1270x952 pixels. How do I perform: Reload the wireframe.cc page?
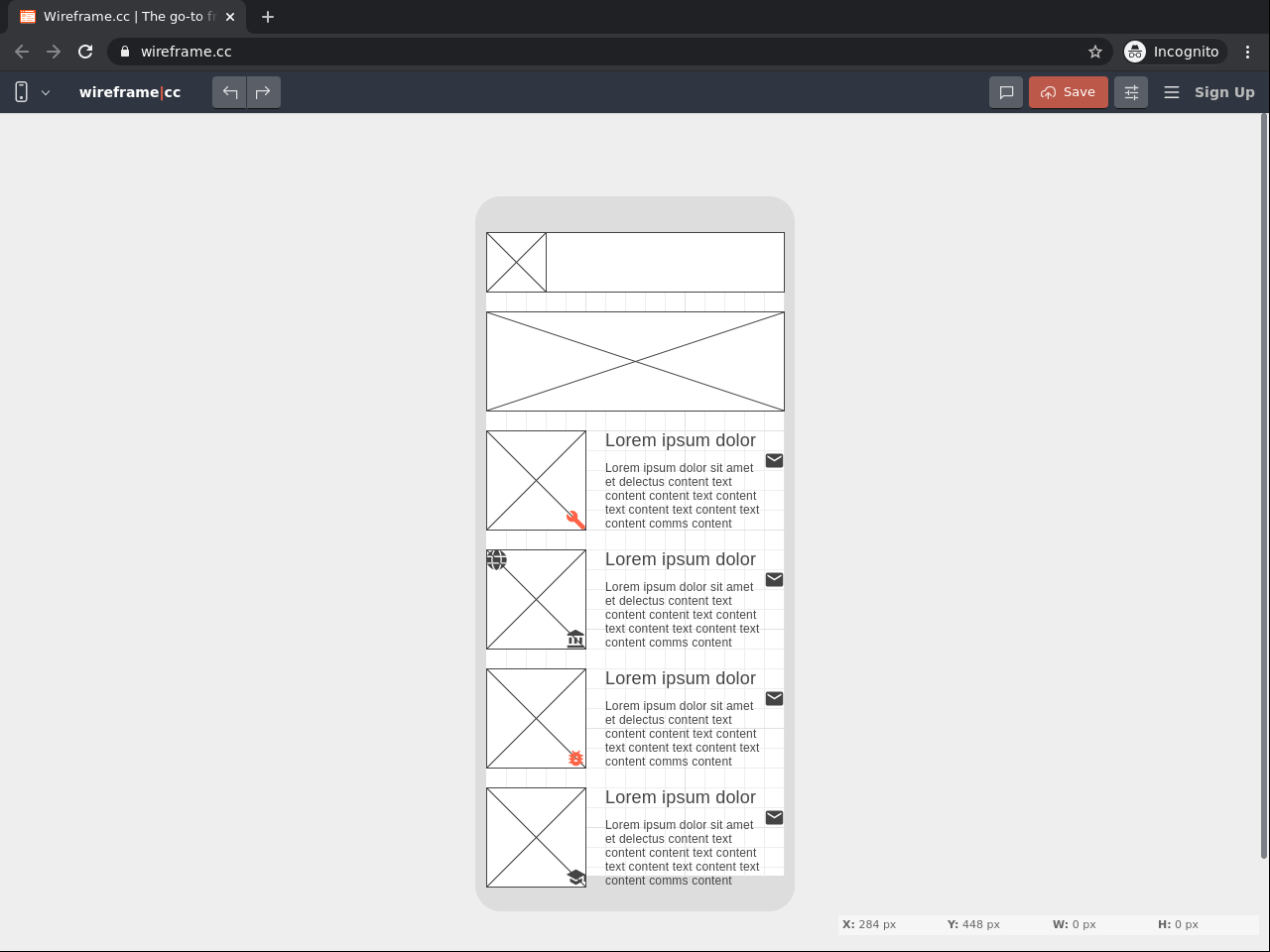click(x=85, y=52)
